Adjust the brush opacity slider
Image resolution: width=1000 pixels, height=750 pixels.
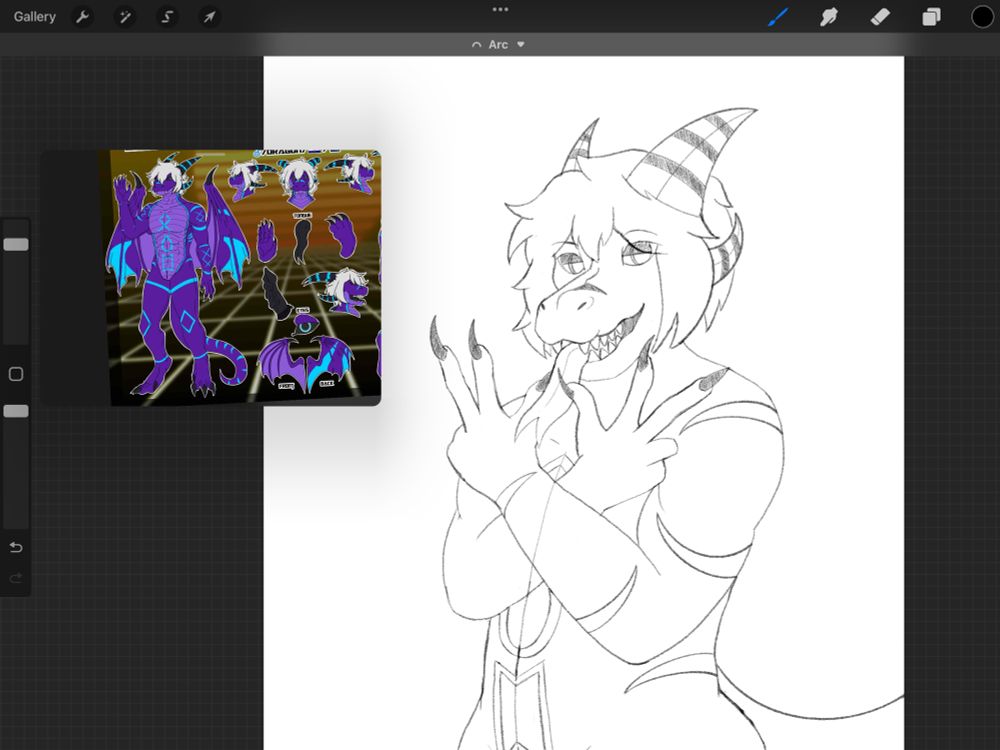pos(16,411)
